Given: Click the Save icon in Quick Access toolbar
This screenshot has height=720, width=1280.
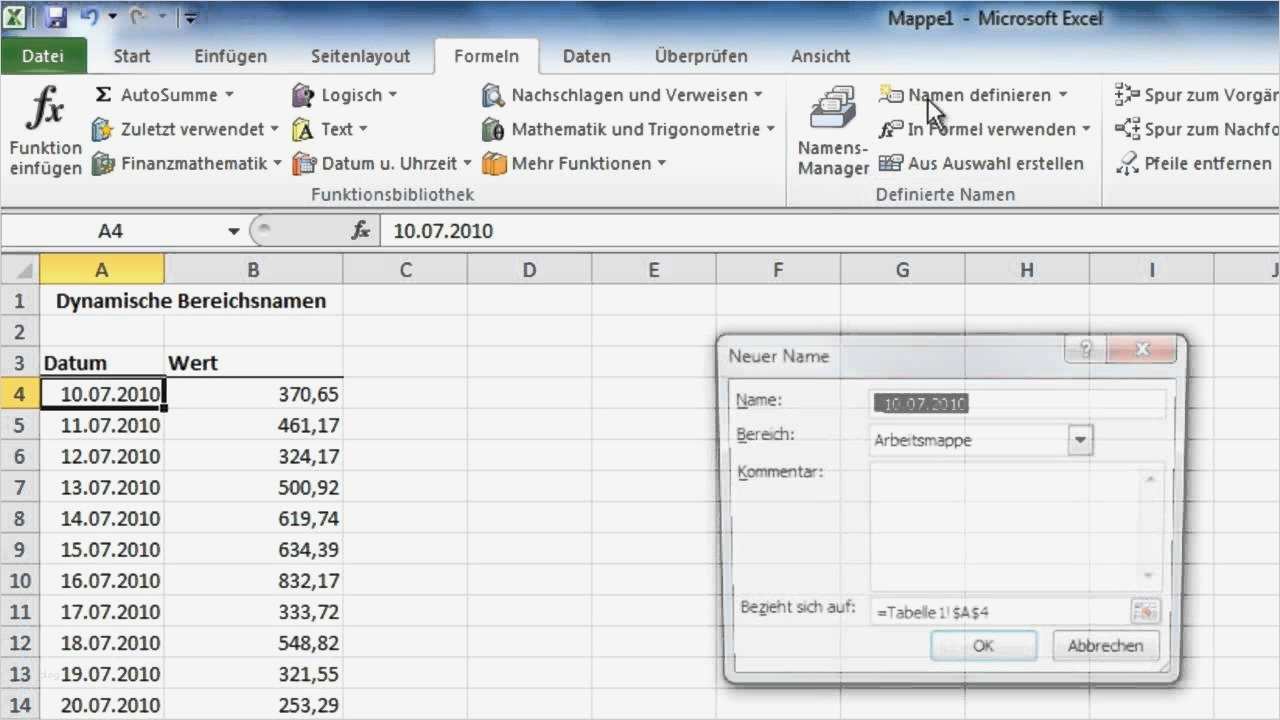Looking at the screenshot, I should [54, 17].
